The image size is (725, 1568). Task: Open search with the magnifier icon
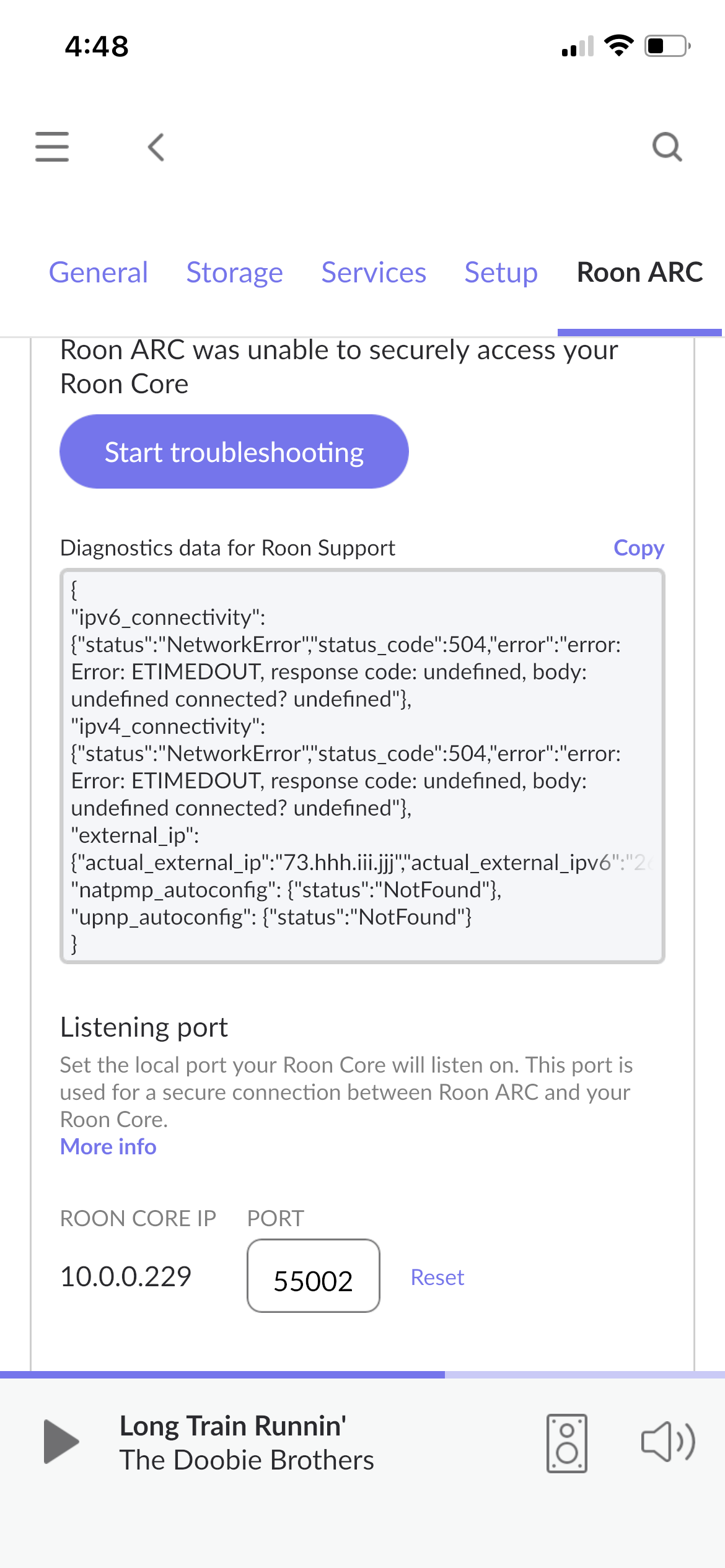[667, 147]
